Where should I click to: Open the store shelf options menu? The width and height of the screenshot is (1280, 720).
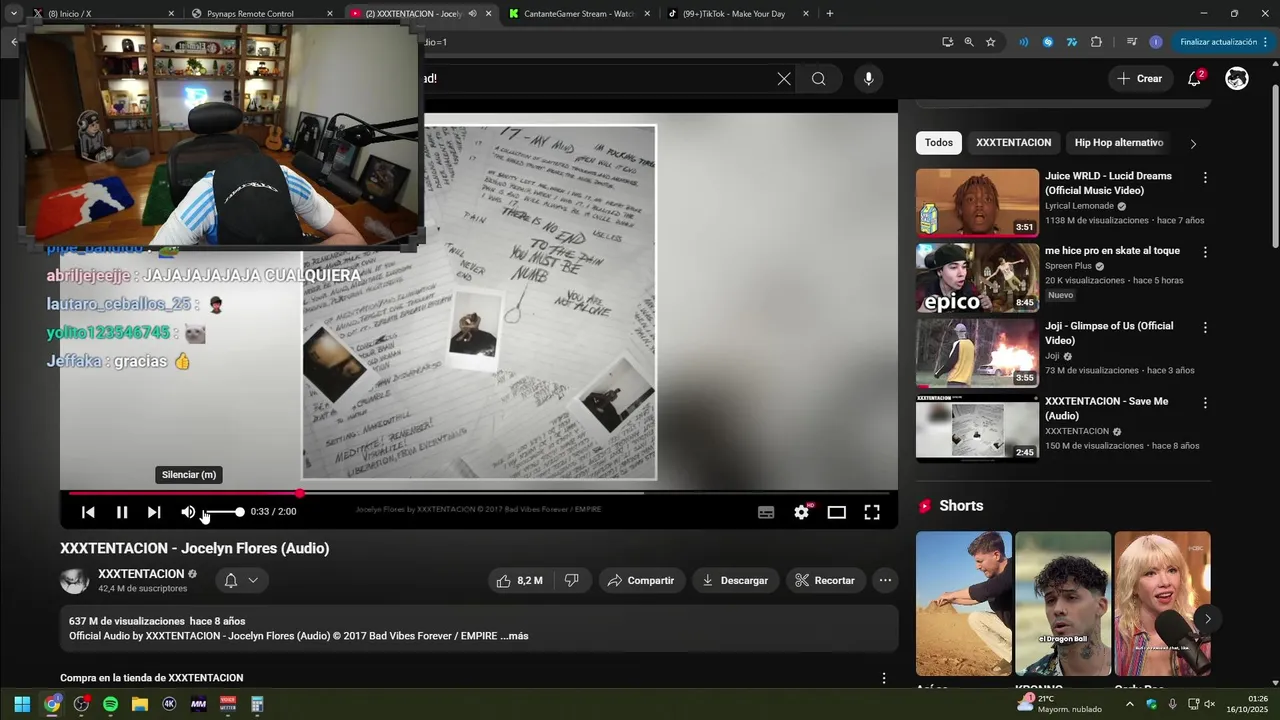884,678
